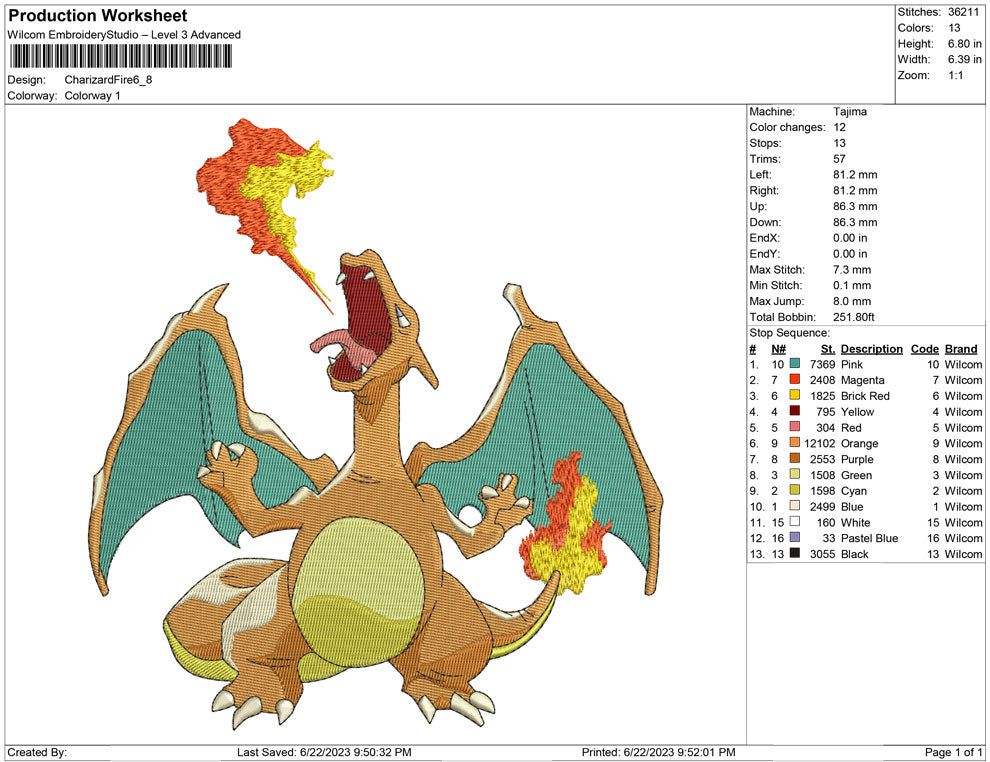Click the Brand column header
990x762 pixels.
[961, 349]
